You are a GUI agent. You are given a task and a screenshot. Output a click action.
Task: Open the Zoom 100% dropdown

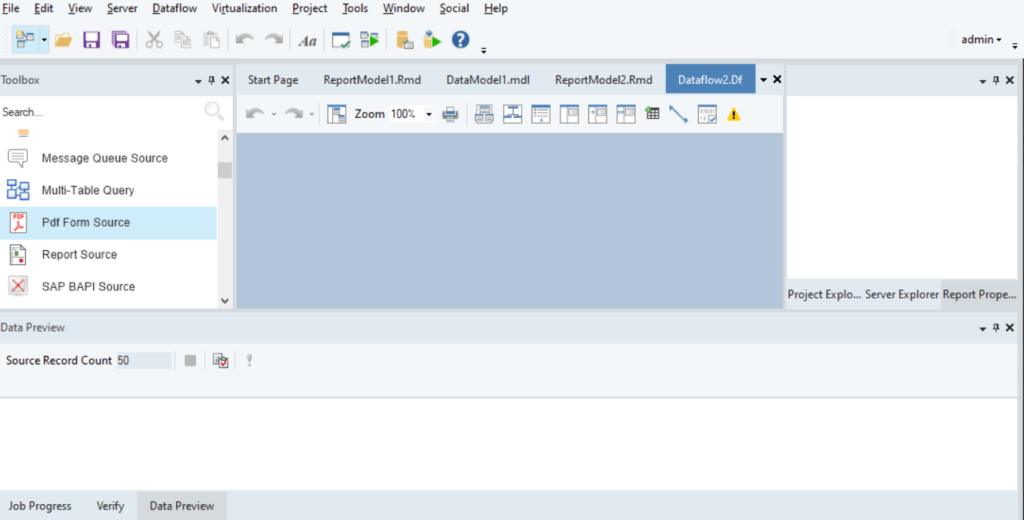coord(429,114)
